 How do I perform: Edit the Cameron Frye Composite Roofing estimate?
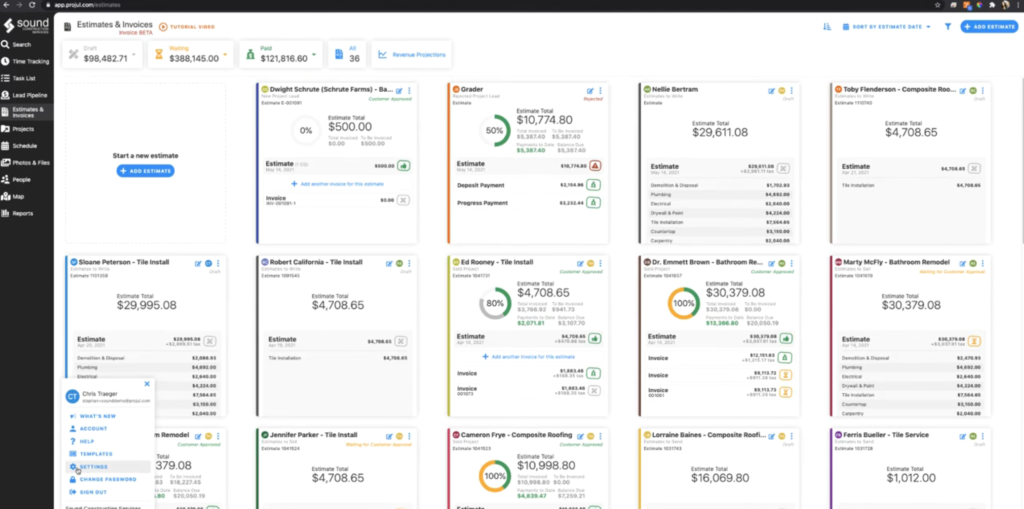pos(581,436)
